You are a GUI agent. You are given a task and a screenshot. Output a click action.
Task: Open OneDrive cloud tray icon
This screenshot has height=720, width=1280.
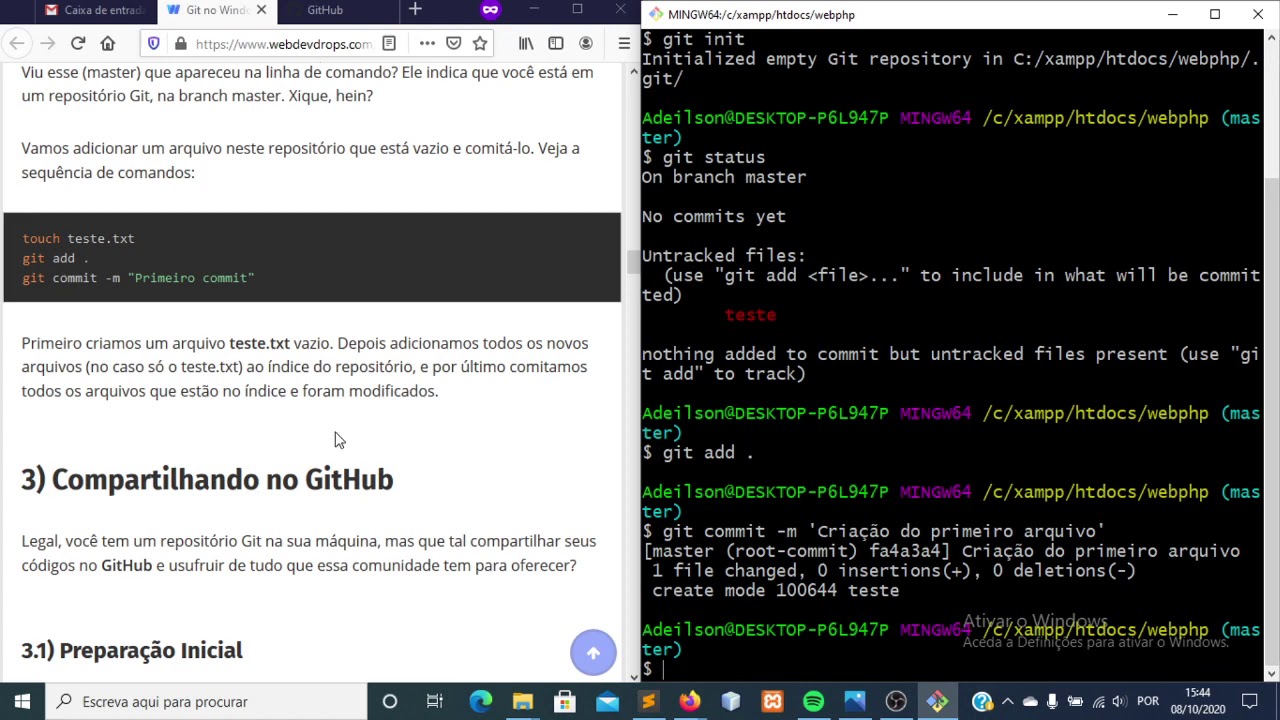tap(1030, 702)
